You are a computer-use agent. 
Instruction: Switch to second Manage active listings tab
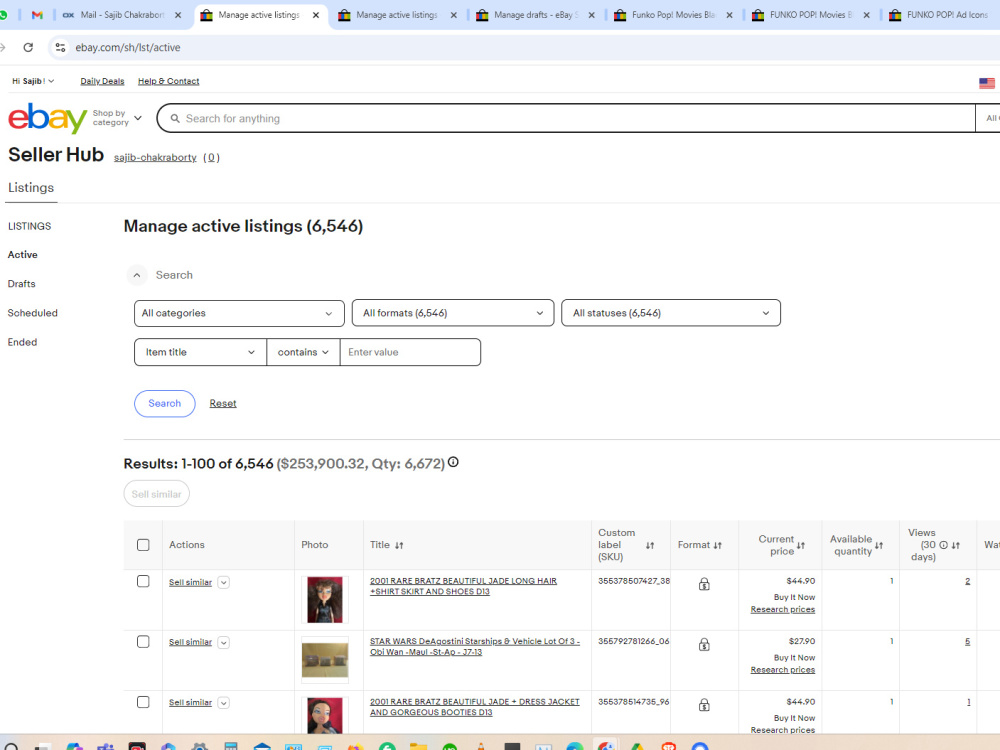click(x=397, y=15)
